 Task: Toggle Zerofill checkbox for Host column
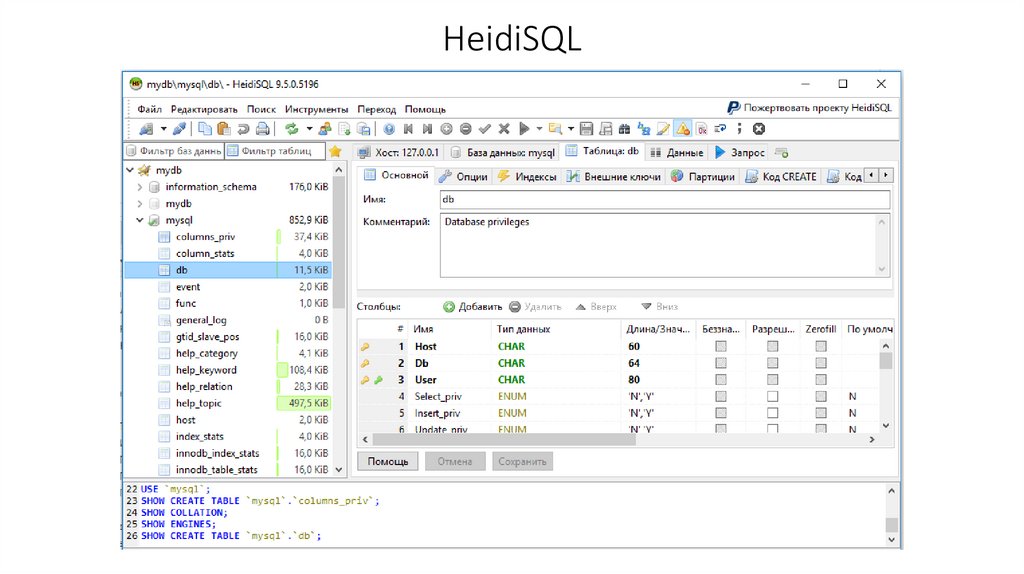coord(821,346)
